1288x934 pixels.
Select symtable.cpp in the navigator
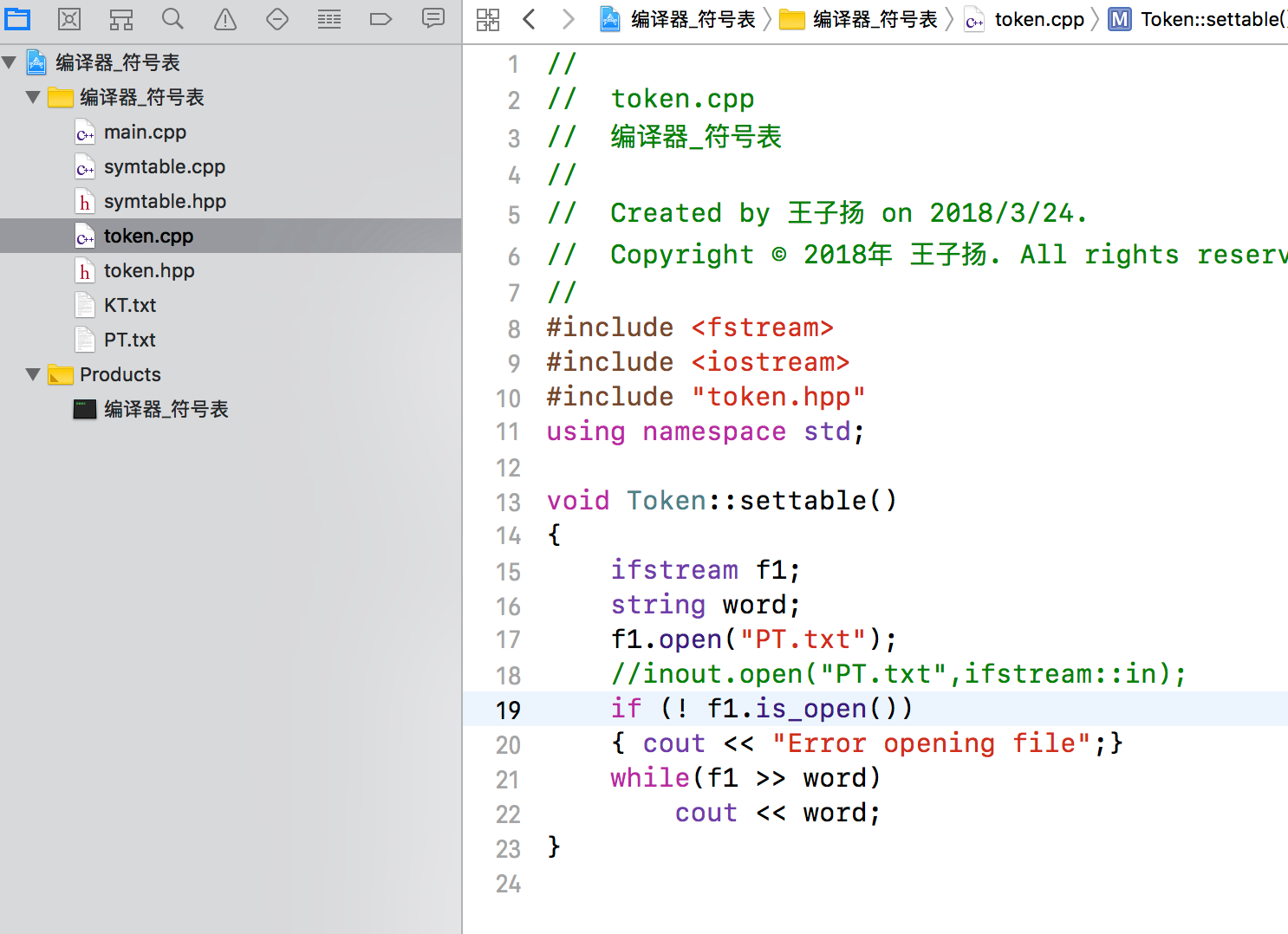(231, 166)
